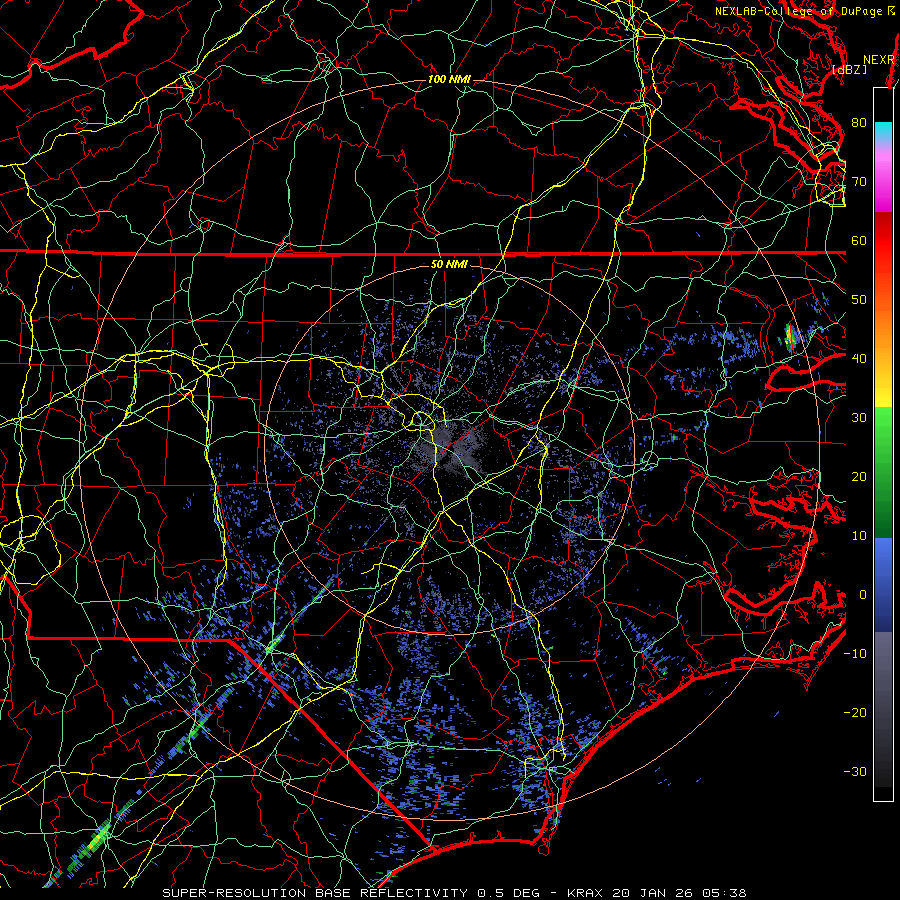Click the dBZ unit label above color scale

pos(850,70)
